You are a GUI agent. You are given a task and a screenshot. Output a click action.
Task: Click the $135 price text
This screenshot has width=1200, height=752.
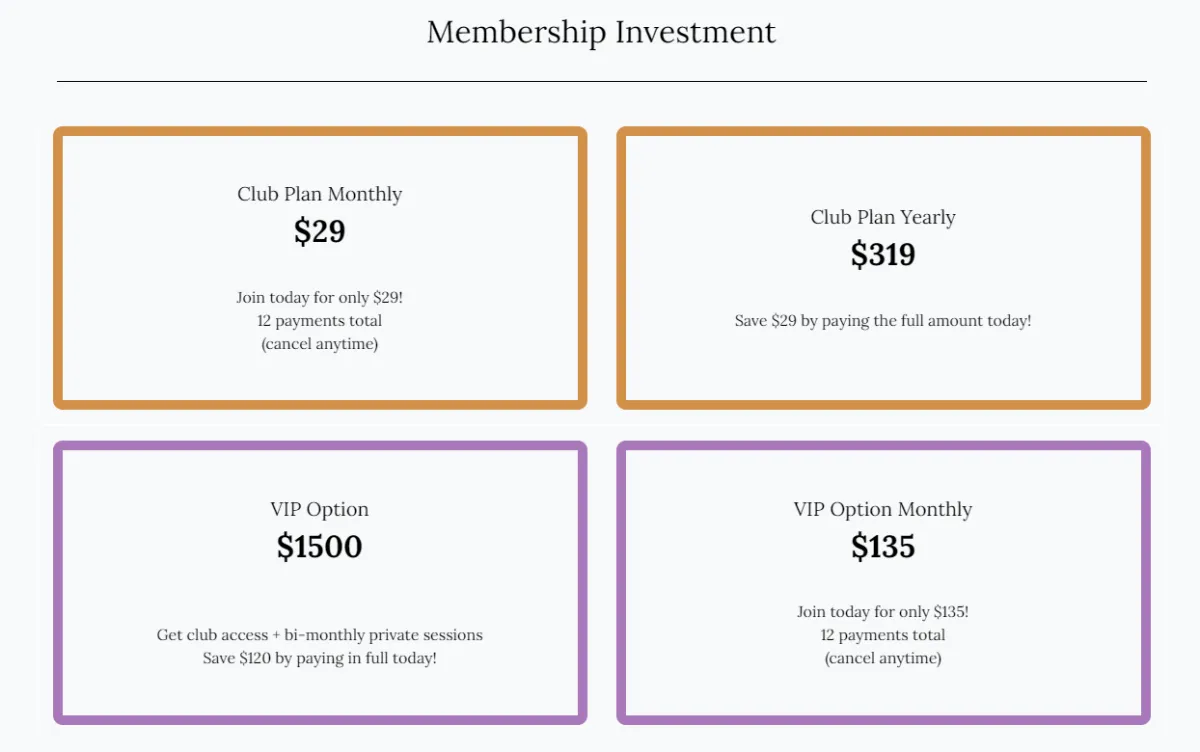coord(883,547)
